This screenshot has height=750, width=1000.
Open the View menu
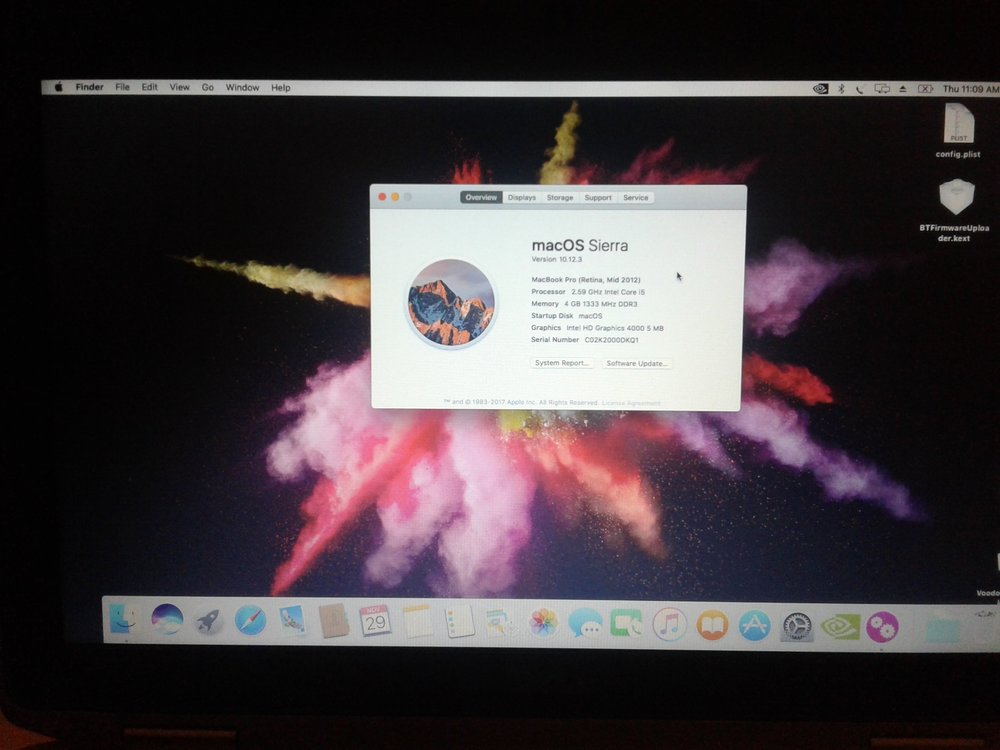tap(179, 87)
